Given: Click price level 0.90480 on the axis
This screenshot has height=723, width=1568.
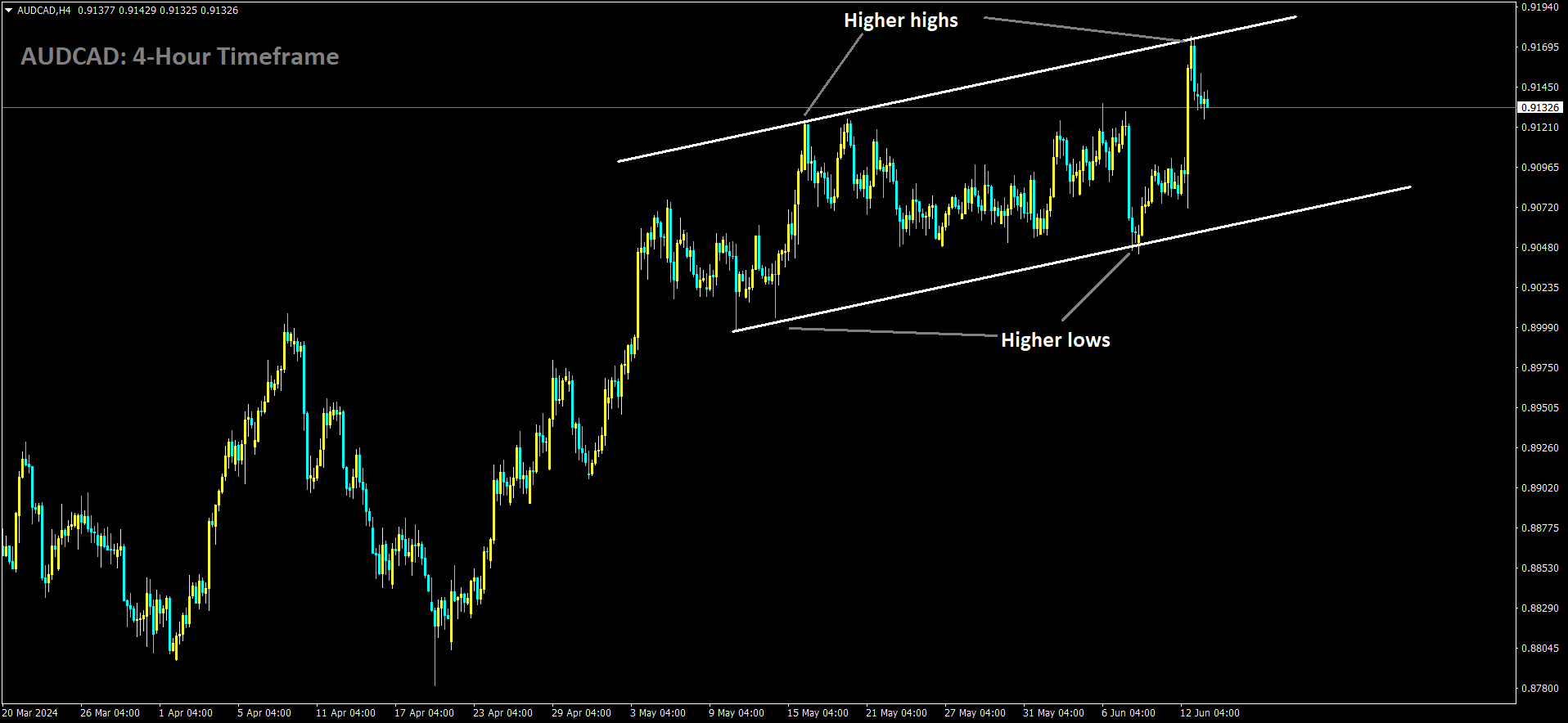Looking at the screenshot, I should tap(1539, 247).
